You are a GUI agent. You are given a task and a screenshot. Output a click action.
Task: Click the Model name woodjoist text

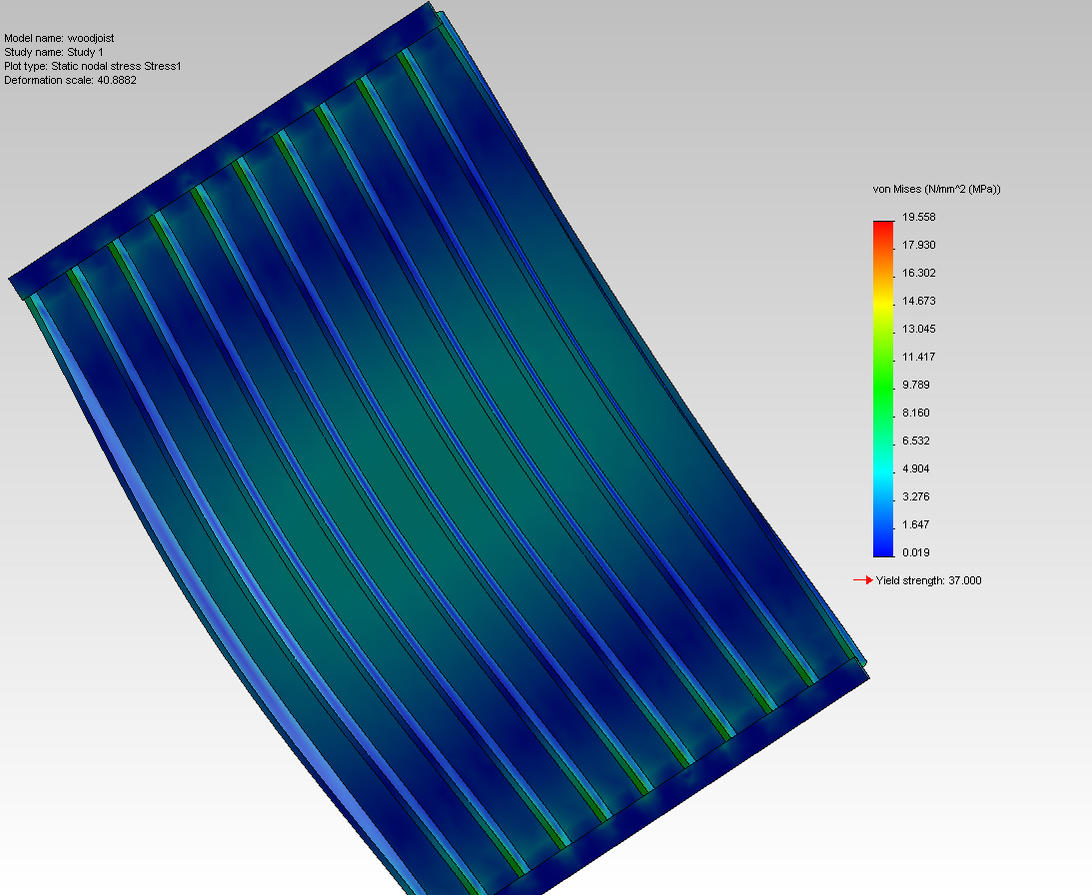click(59, 38)
